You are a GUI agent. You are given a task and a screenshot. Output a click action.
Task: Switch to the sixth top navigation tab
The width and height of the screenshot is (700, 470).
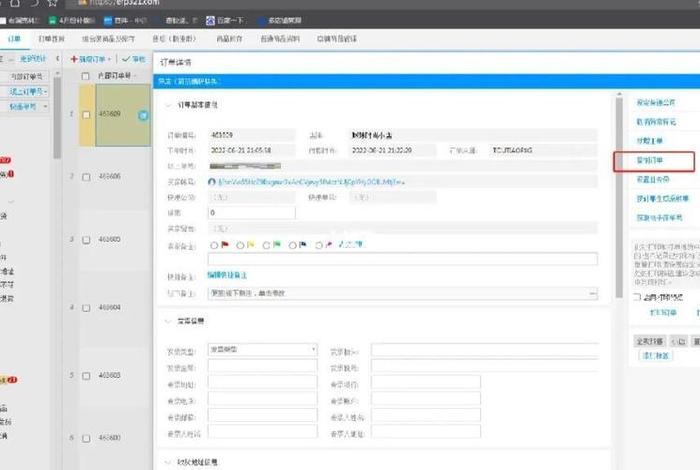280,39
